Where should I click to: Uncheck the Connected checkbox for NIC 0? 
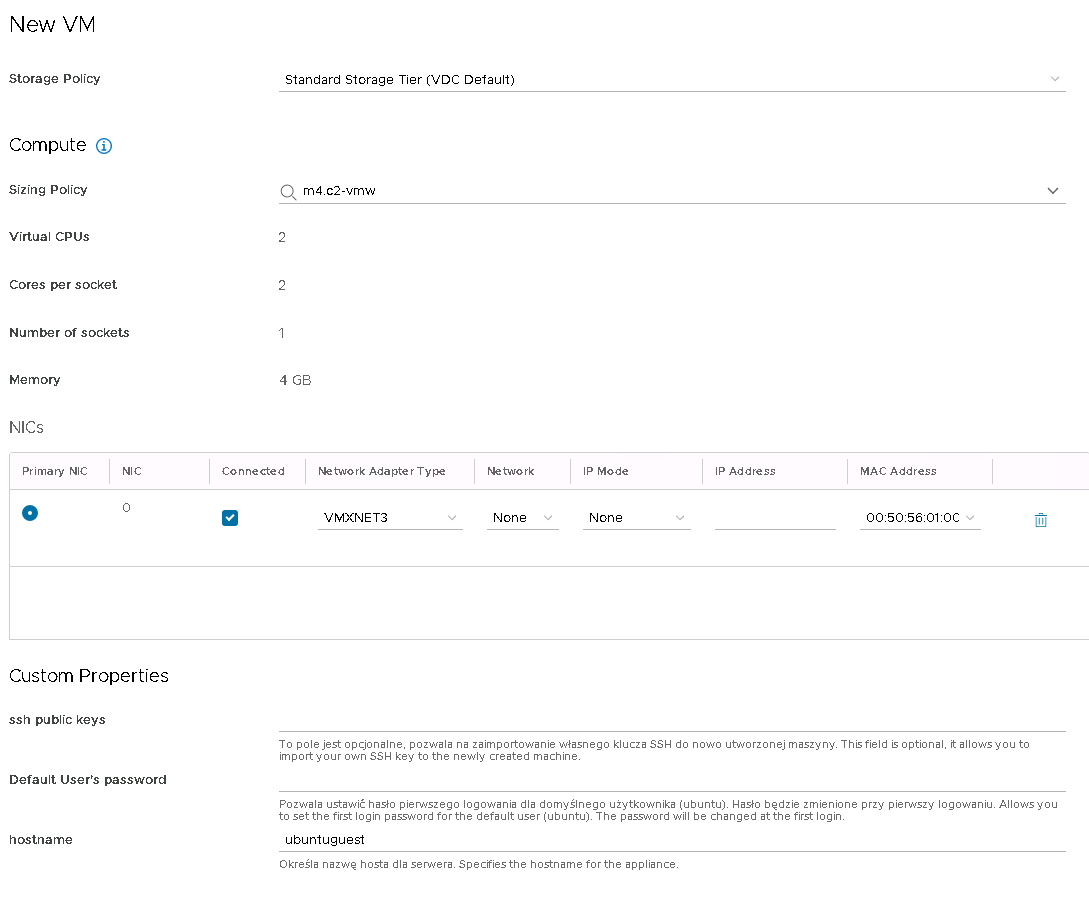pyautogui.click(x=230, y=518)
